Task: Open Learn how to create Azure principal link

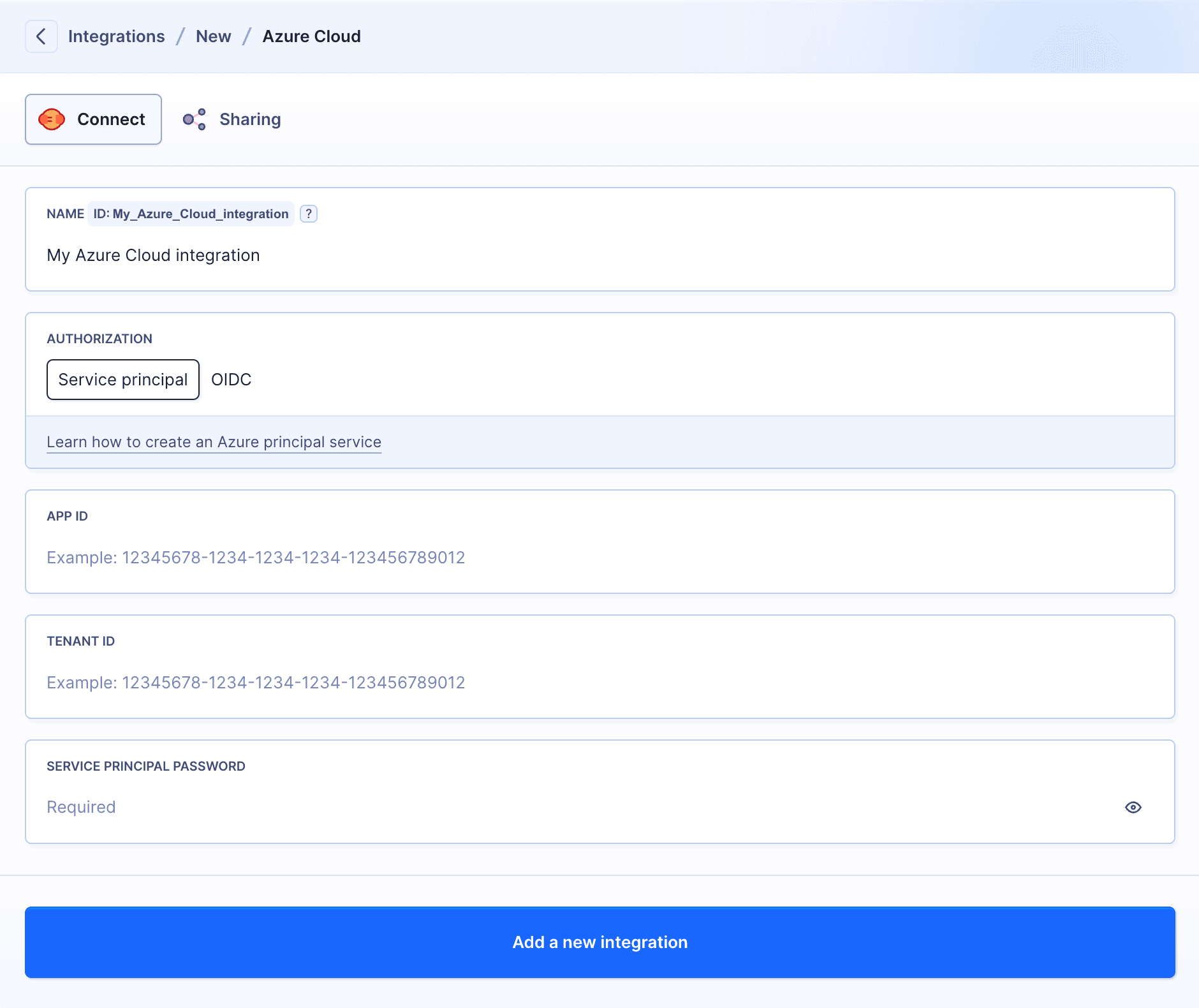Action: click(214, 442)
